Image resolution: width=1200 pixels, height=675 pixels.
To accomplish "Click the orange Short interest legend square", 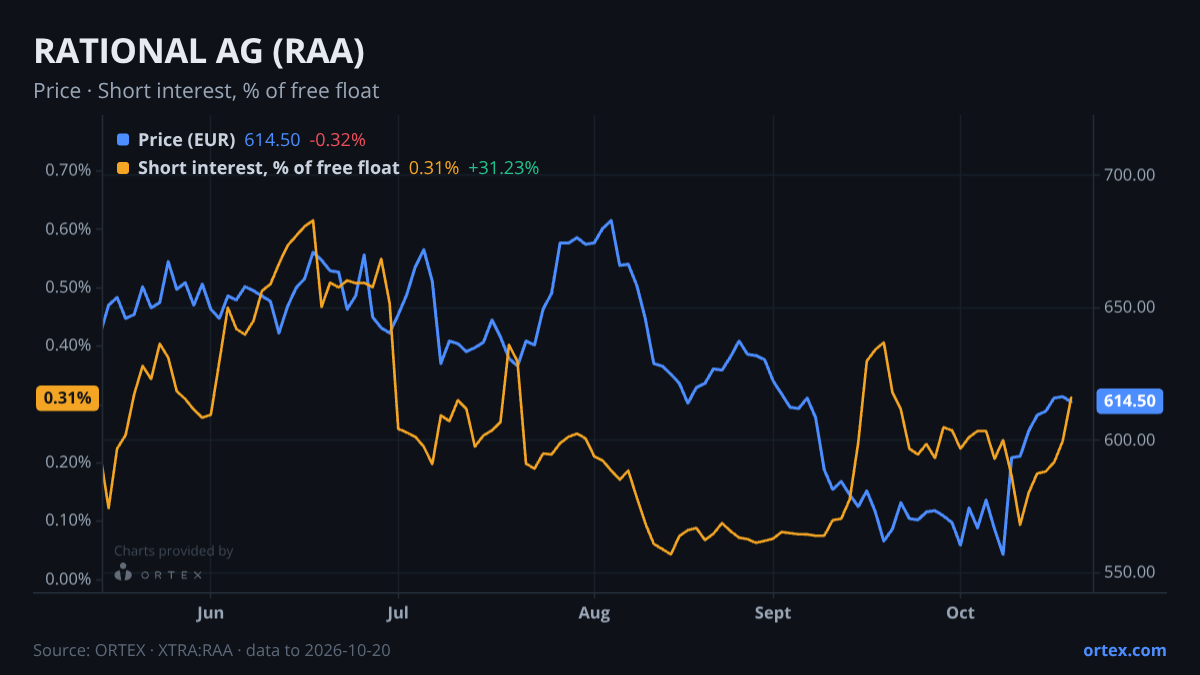I will click(123, 168).
